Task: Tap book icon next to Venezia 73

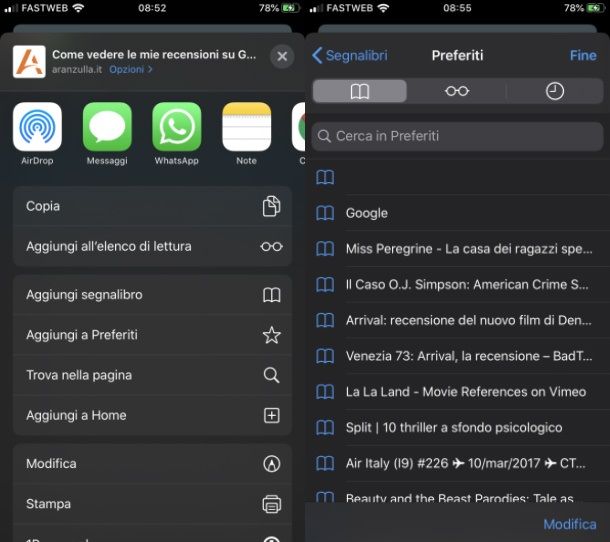Action: [x=325, y=356]
